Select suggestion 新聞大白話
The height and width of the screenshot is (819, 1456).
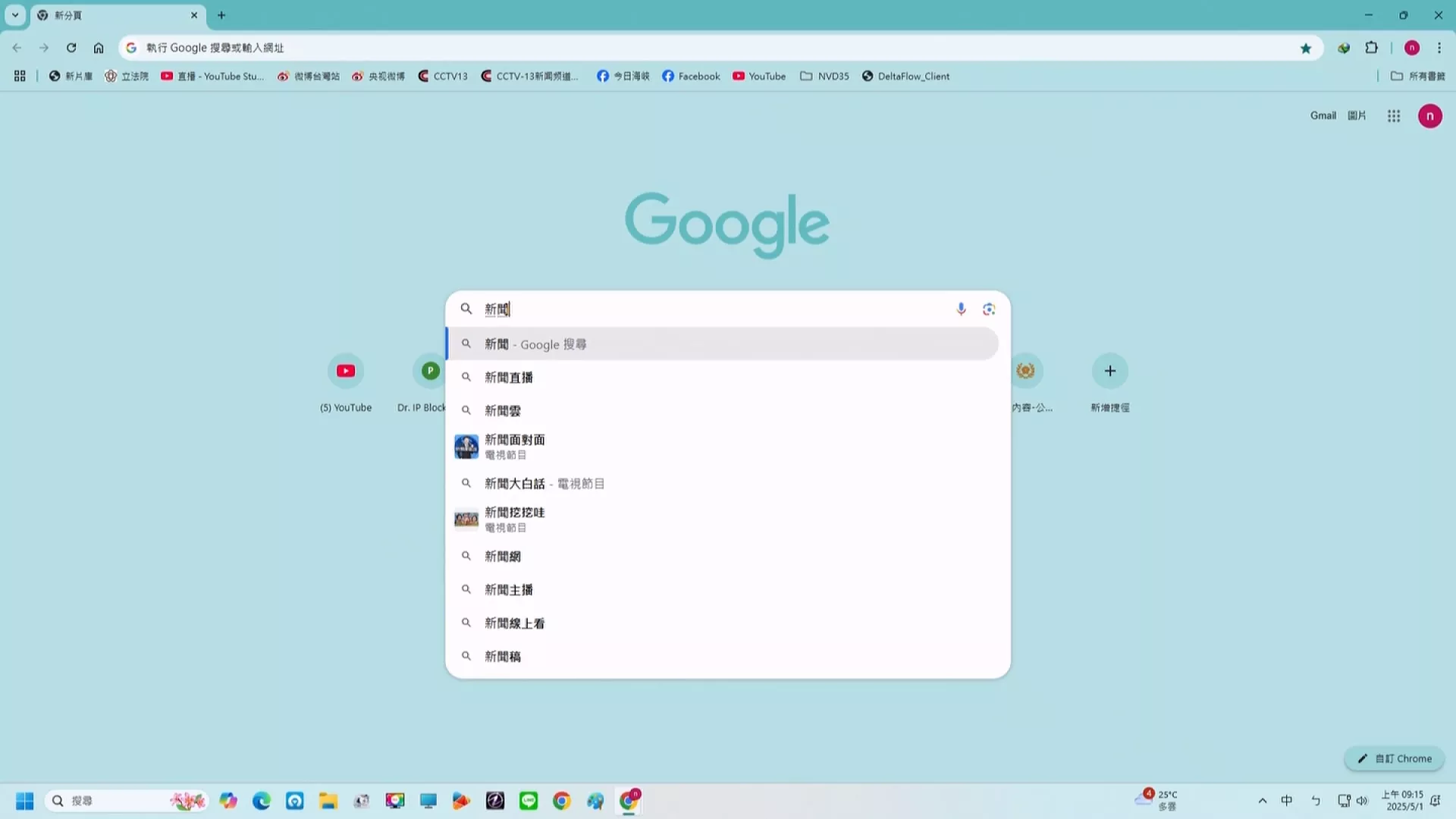723,483
